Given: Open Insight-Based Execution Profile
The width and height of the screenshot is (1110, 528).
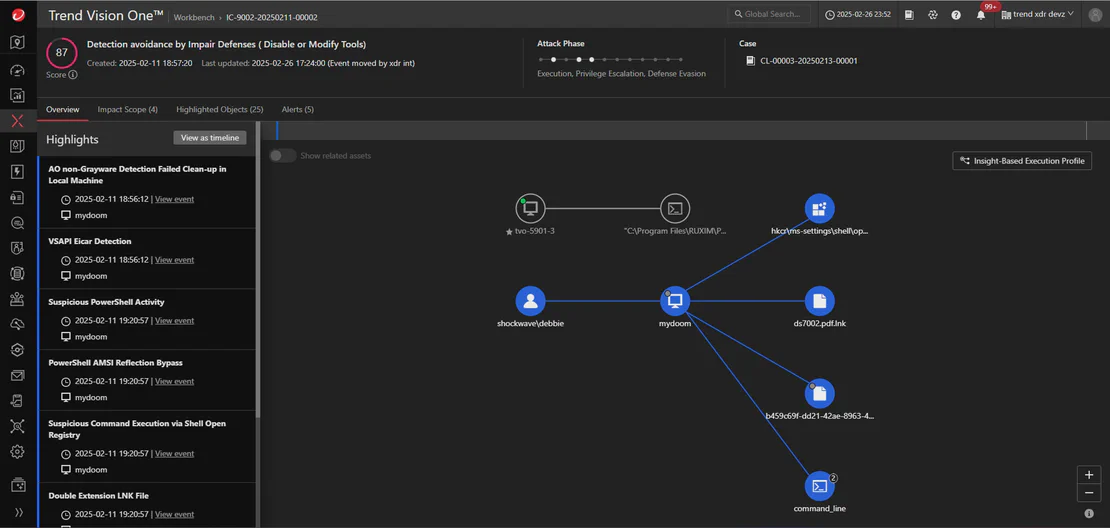Looking at the screenshot, I should tap(1022, 161).
